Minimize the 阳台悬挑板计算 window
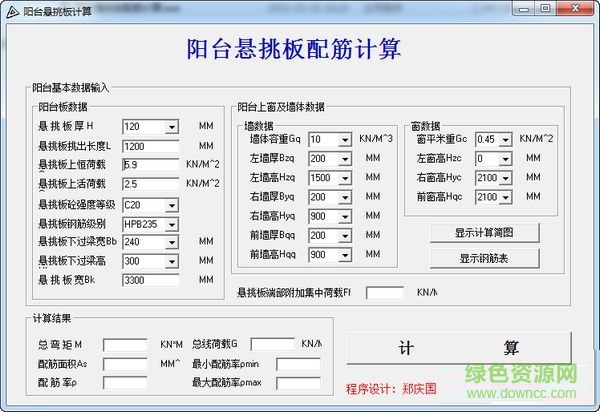Viewport: 600px width, 412px height. 524,8
